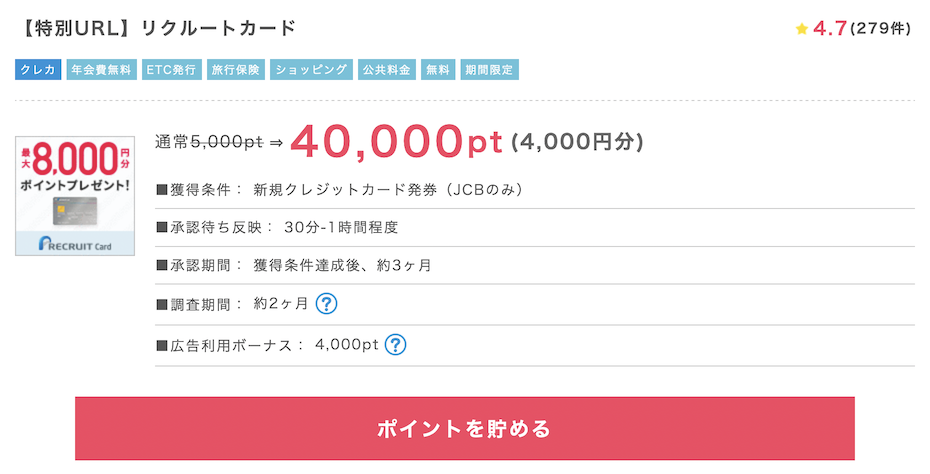Click the 4.7 rating score
The height and width of the screenshot is (474, 930).
829,28
